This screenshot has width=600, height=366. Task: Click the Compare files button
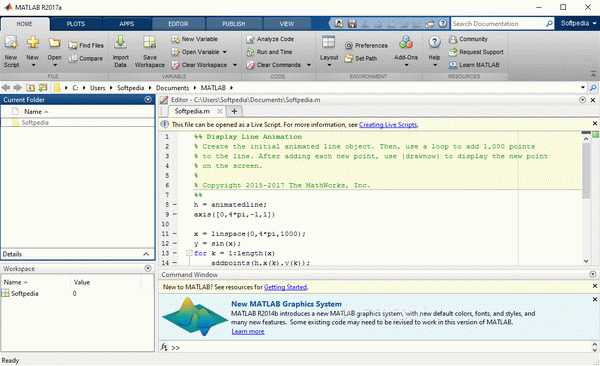click(86, 59)
